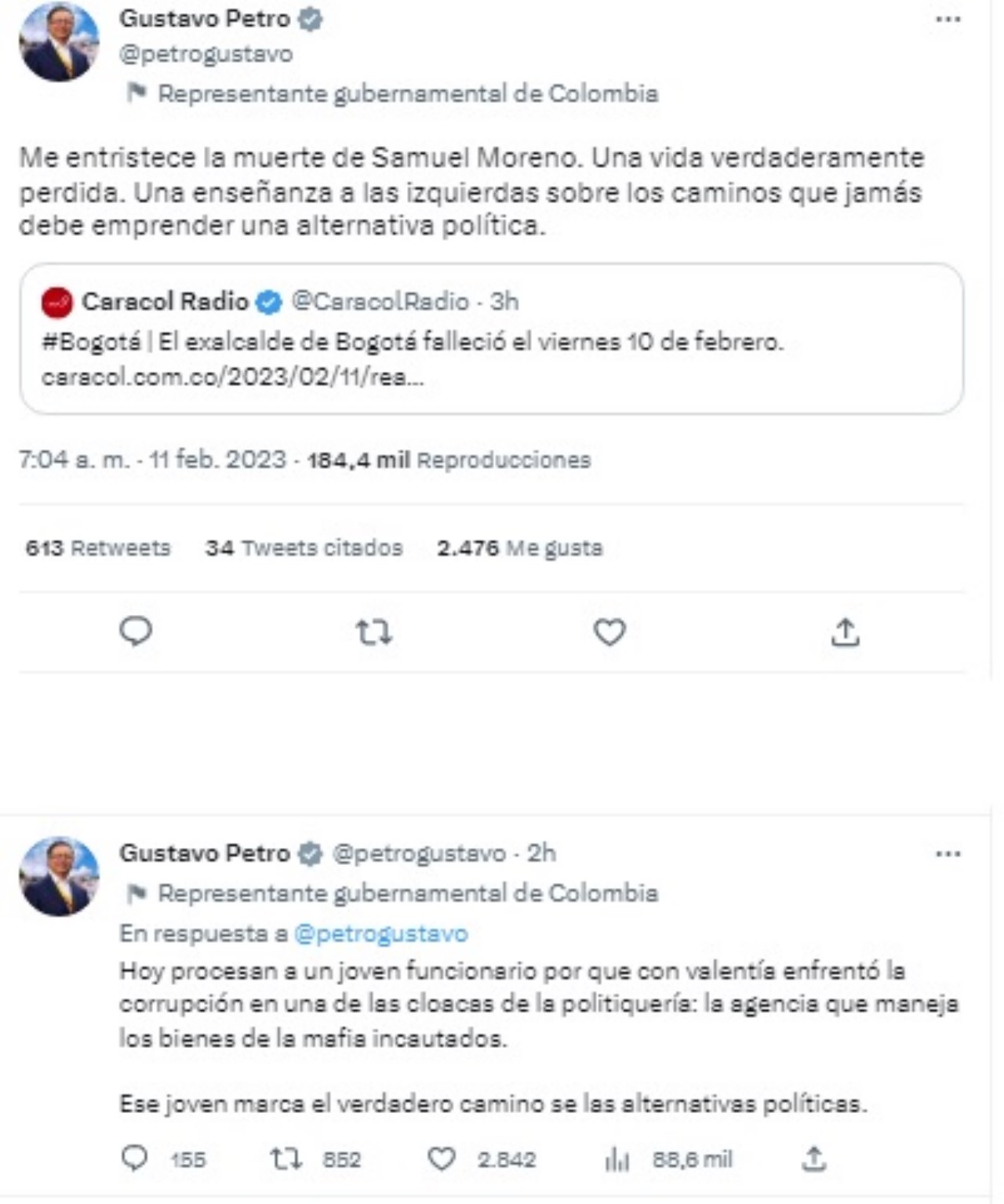Like the reply tweet with 2.842 likes
1004x1204 pixels.
click(x=442, y=1159)
